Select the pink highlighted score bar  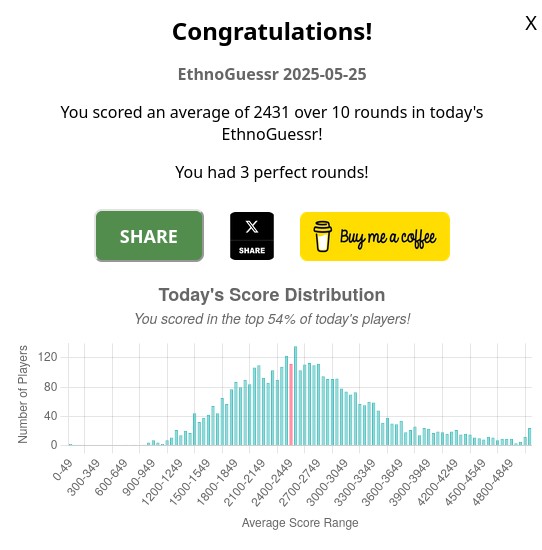point(291,405)
